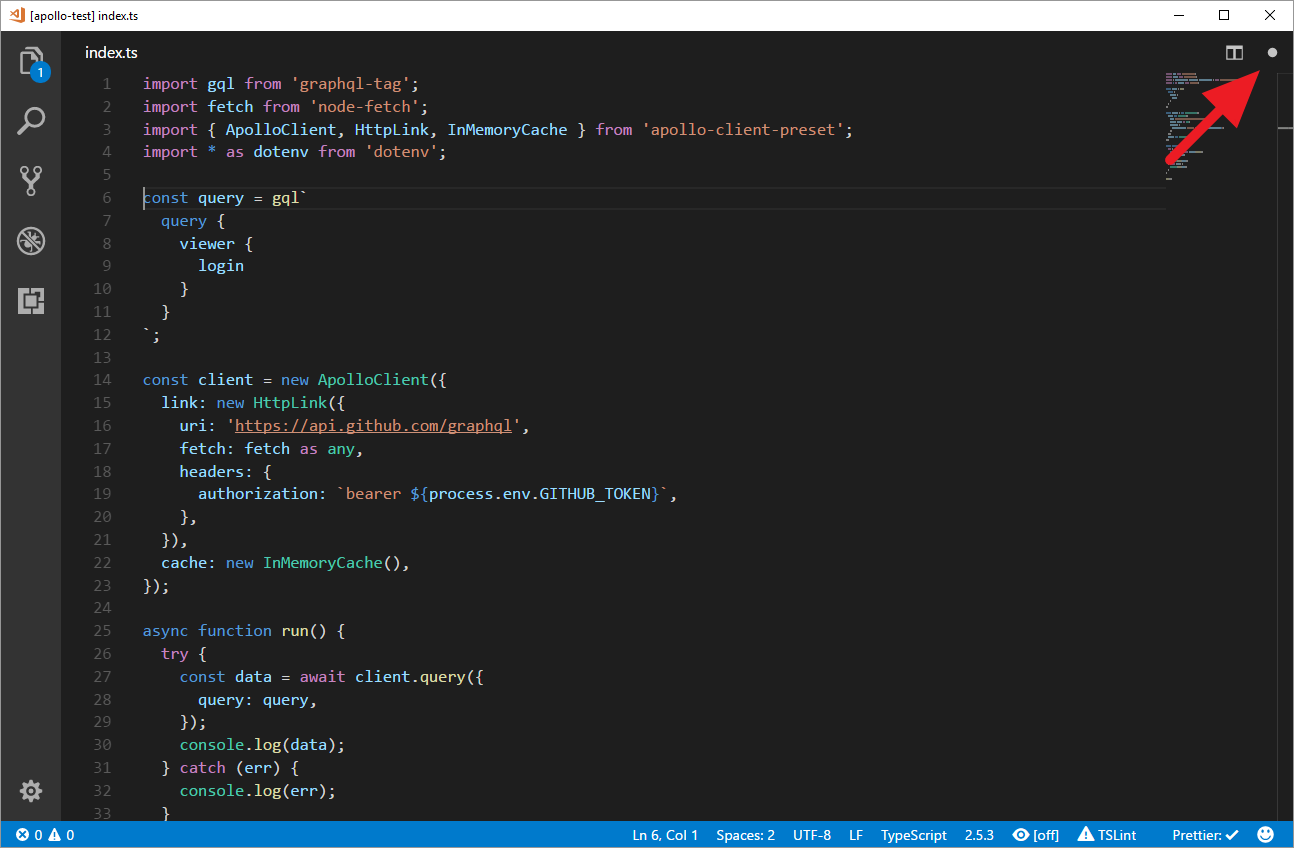1294x848 pixels.
Task: Select the index.ts editor tab
Action: 111,52
